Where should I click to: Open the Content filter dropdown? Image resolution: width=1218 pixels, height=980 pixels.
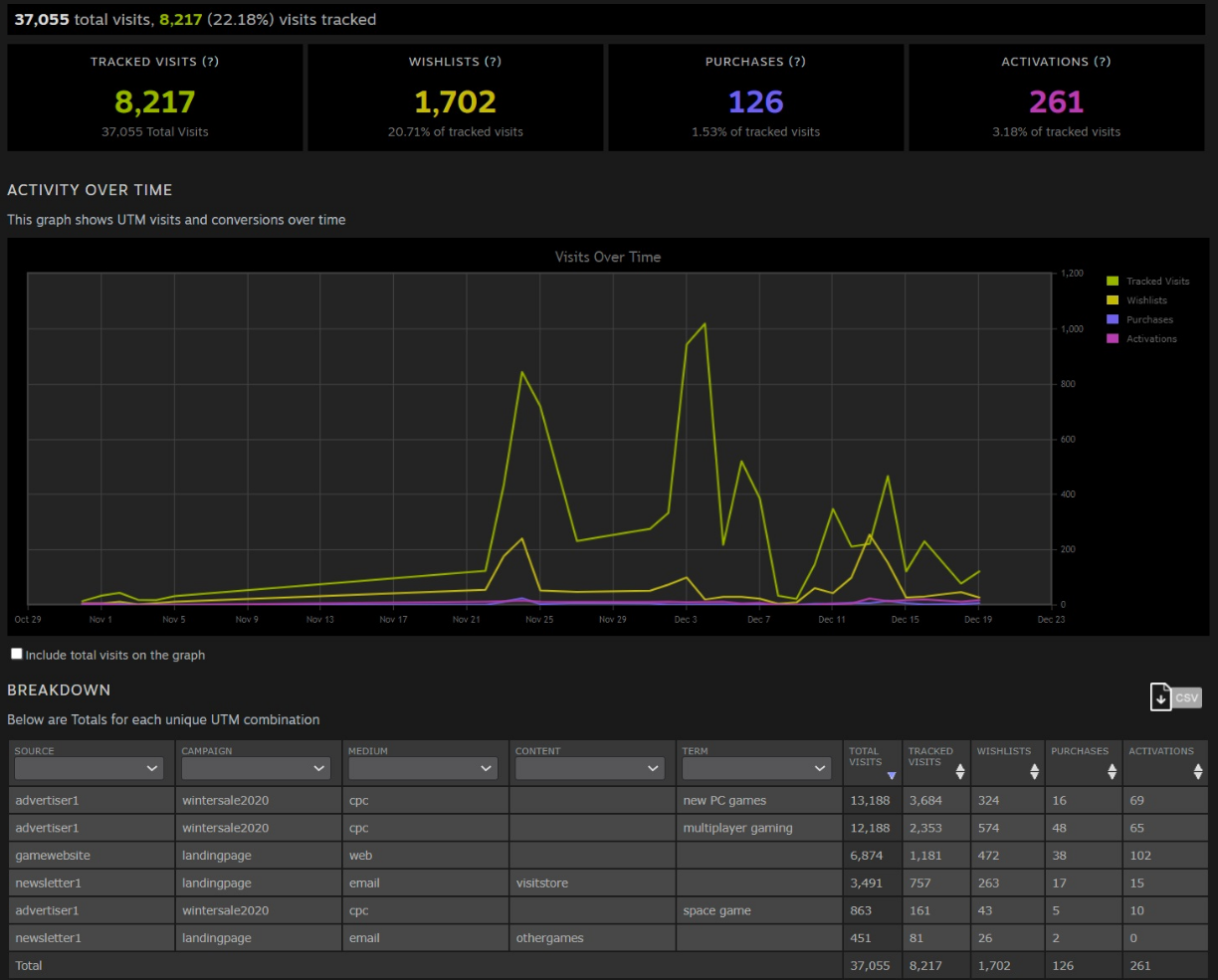coord(589,767)
